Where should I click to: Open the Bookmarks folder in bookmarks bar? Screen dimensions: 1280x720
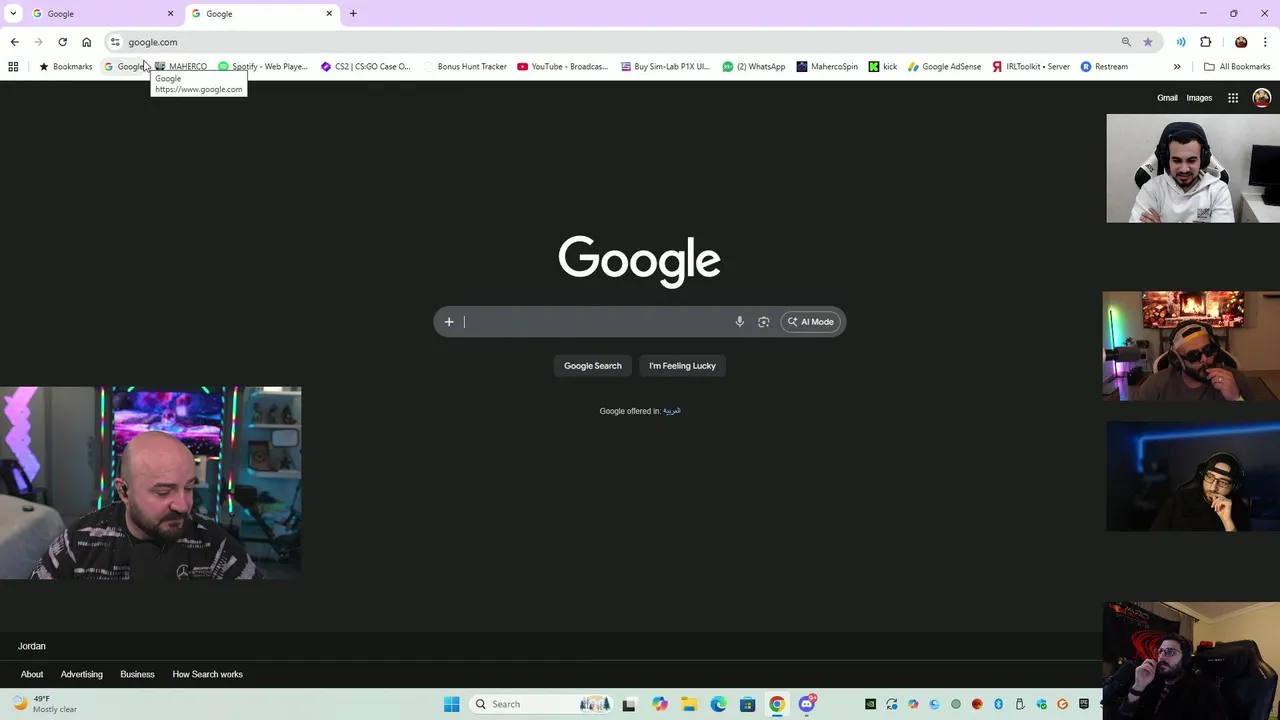click(x=65, y=67)
